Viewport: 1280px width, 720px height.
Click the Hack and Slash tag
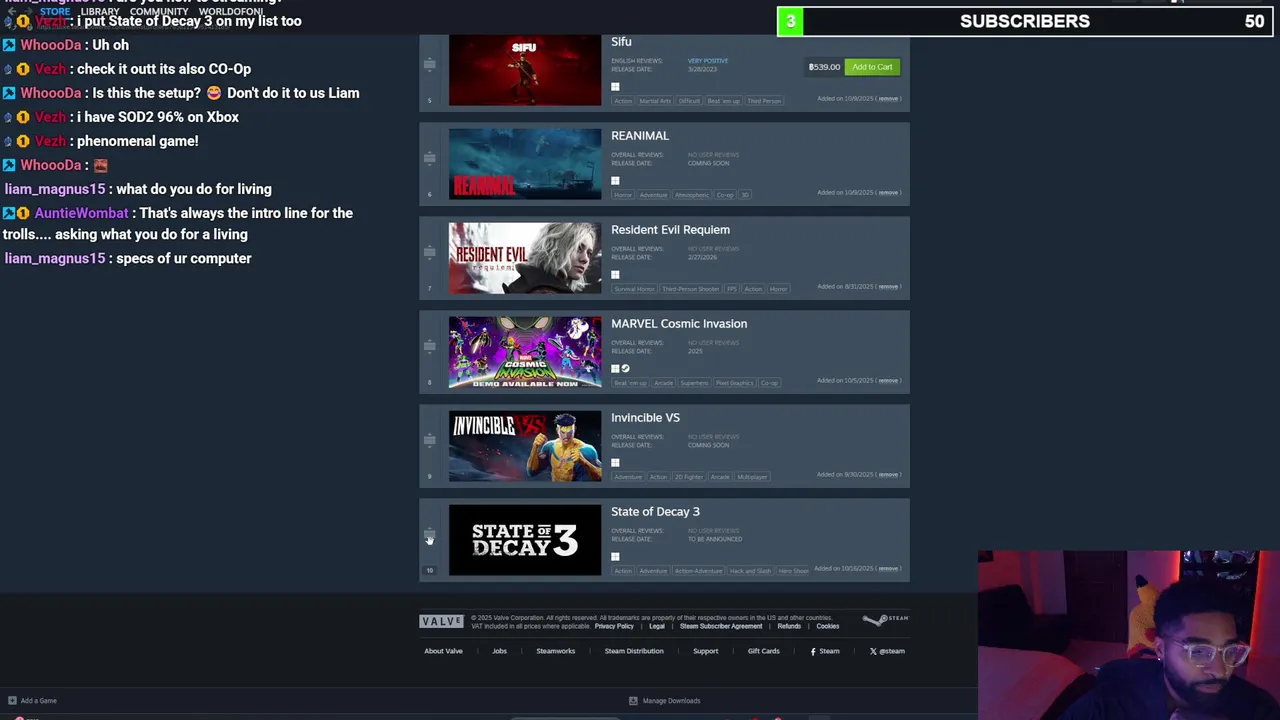coord(750,571)
